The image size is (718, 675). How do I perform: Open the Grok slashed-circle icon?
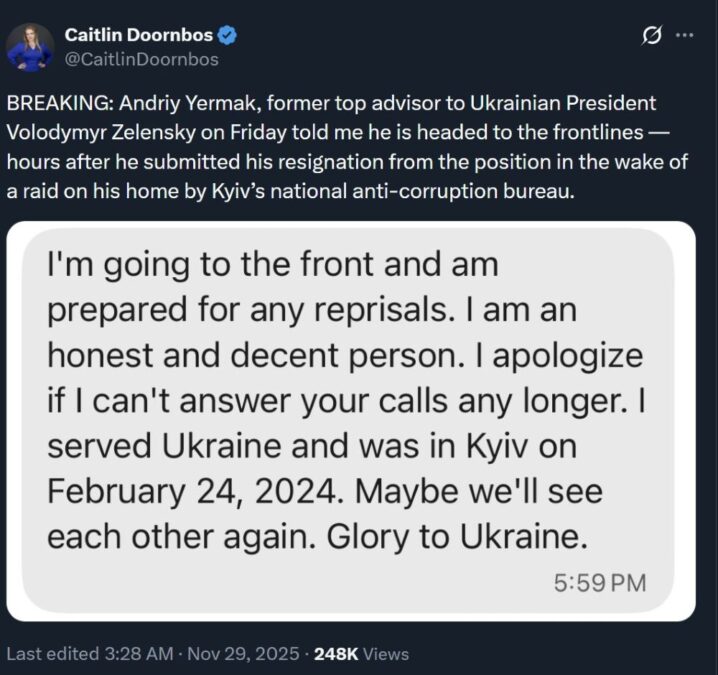coord(651,36)
